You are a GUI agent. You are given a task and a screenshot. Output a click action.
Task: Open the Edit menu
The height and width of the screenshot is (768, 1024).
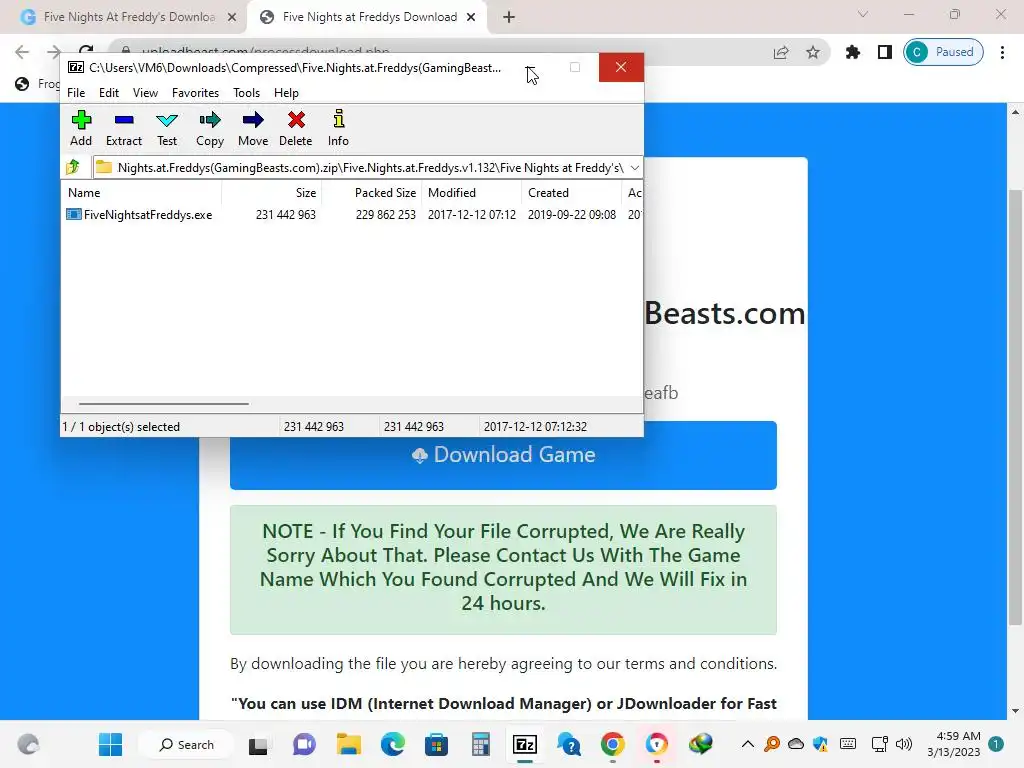[x=108, y=93]
